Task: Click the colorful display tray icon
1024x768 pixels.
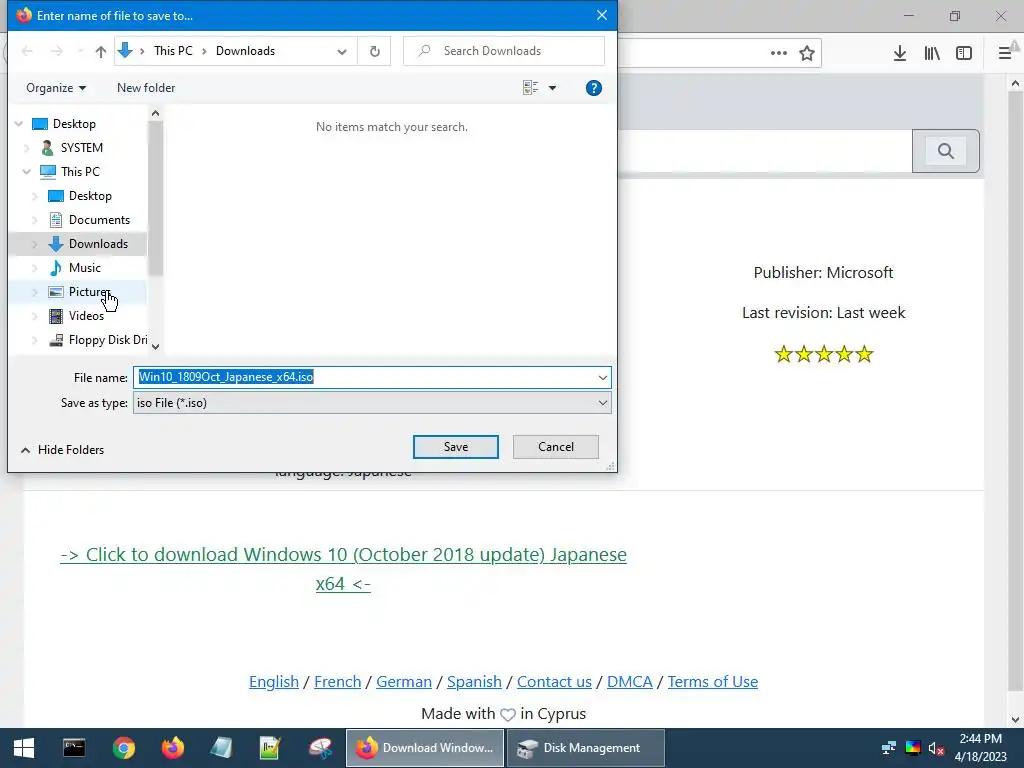Action: coord(912,748)
